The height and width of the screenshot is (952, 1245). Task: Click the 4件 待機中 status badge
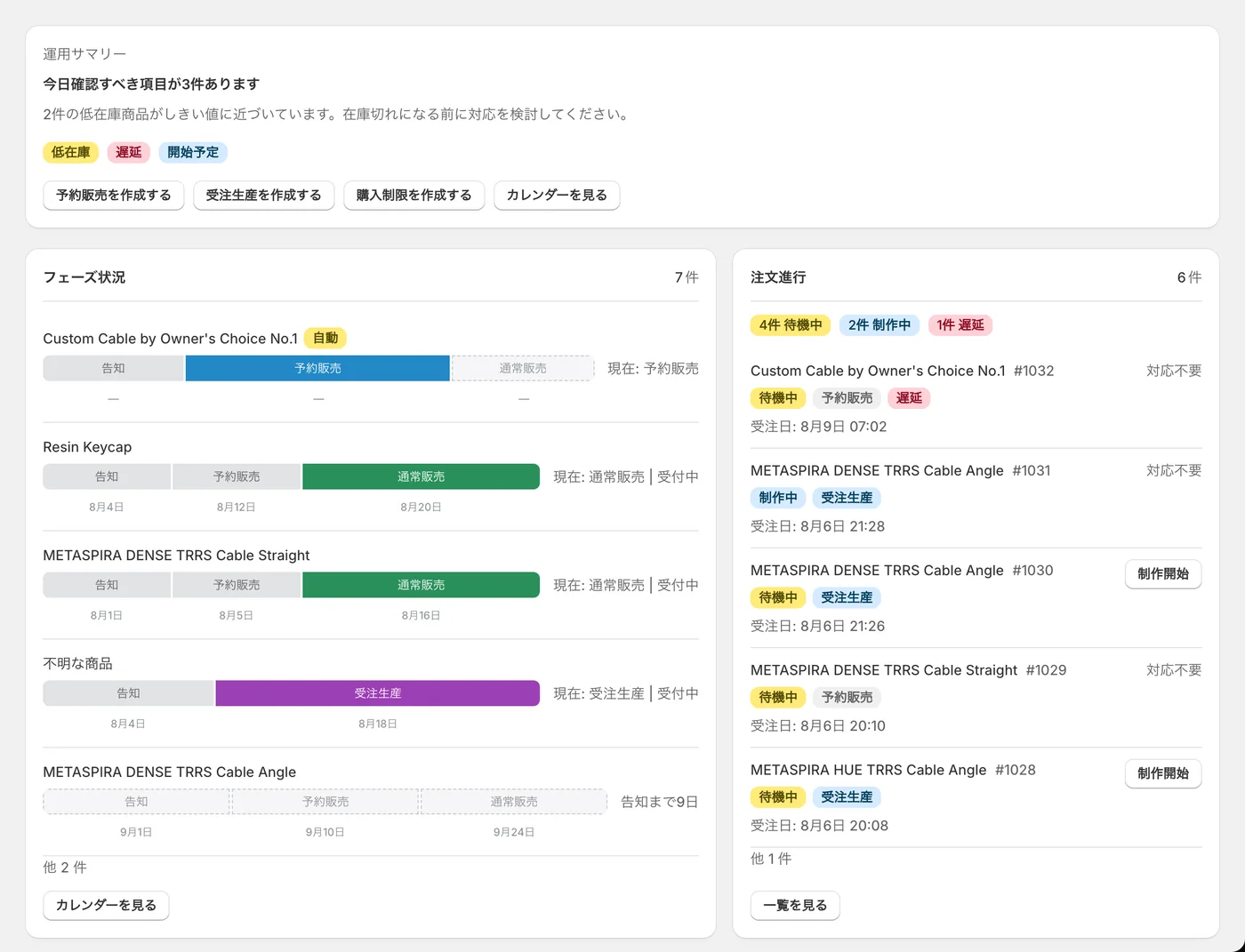pyautogui.click(x=791, y=325)
